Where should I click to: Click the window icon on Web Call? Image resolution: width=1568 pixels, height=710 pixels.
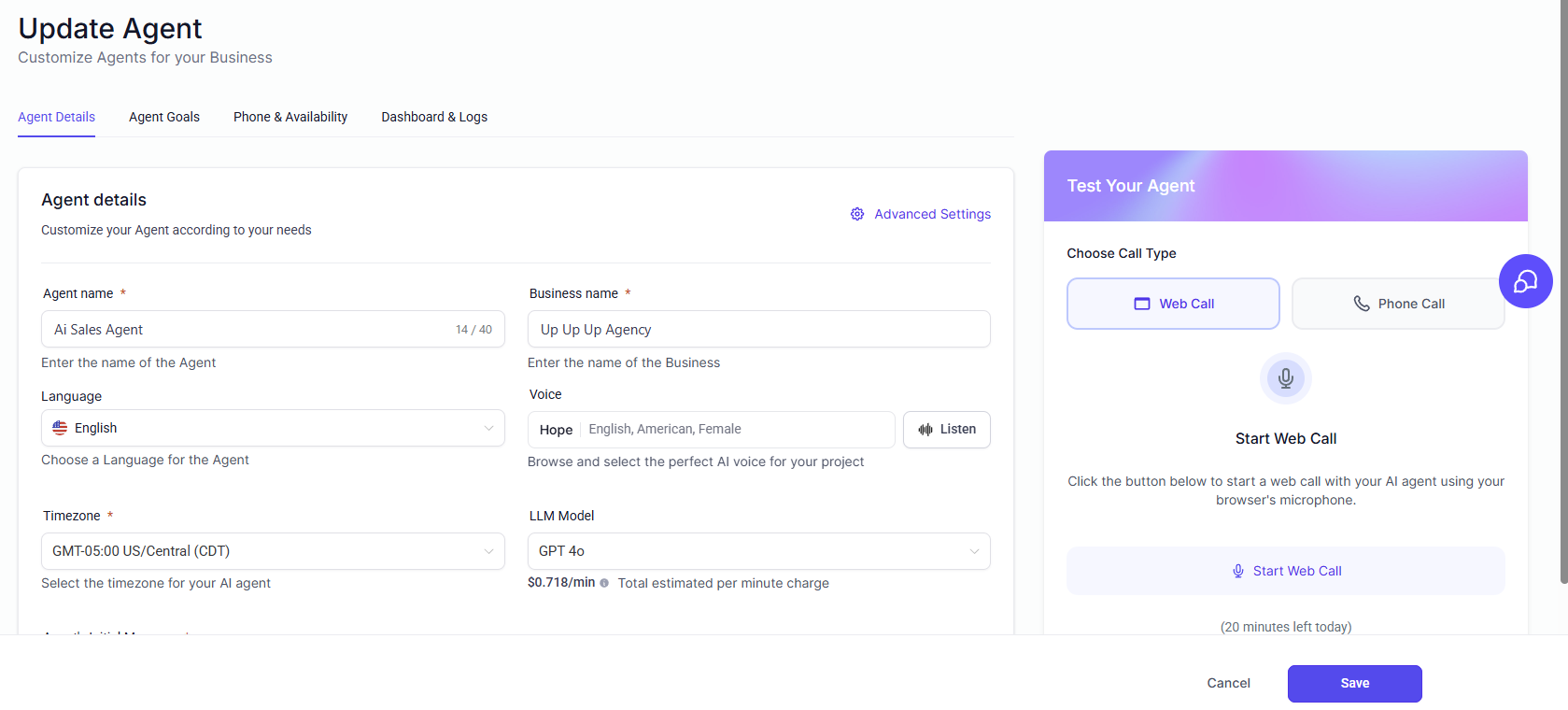click(1142, 304)
